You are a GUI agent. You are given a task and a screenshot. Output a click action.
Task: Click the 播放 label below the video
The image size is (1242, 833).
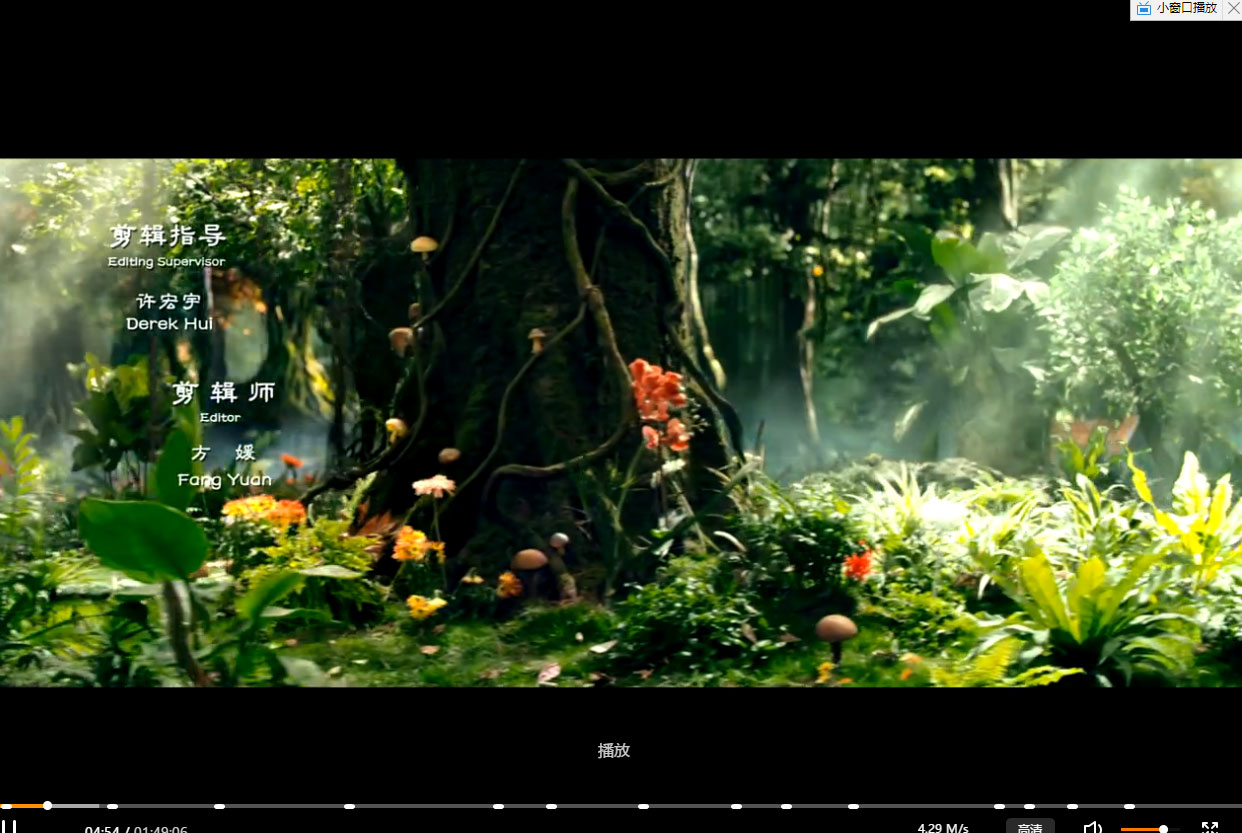tap(614, 751)
